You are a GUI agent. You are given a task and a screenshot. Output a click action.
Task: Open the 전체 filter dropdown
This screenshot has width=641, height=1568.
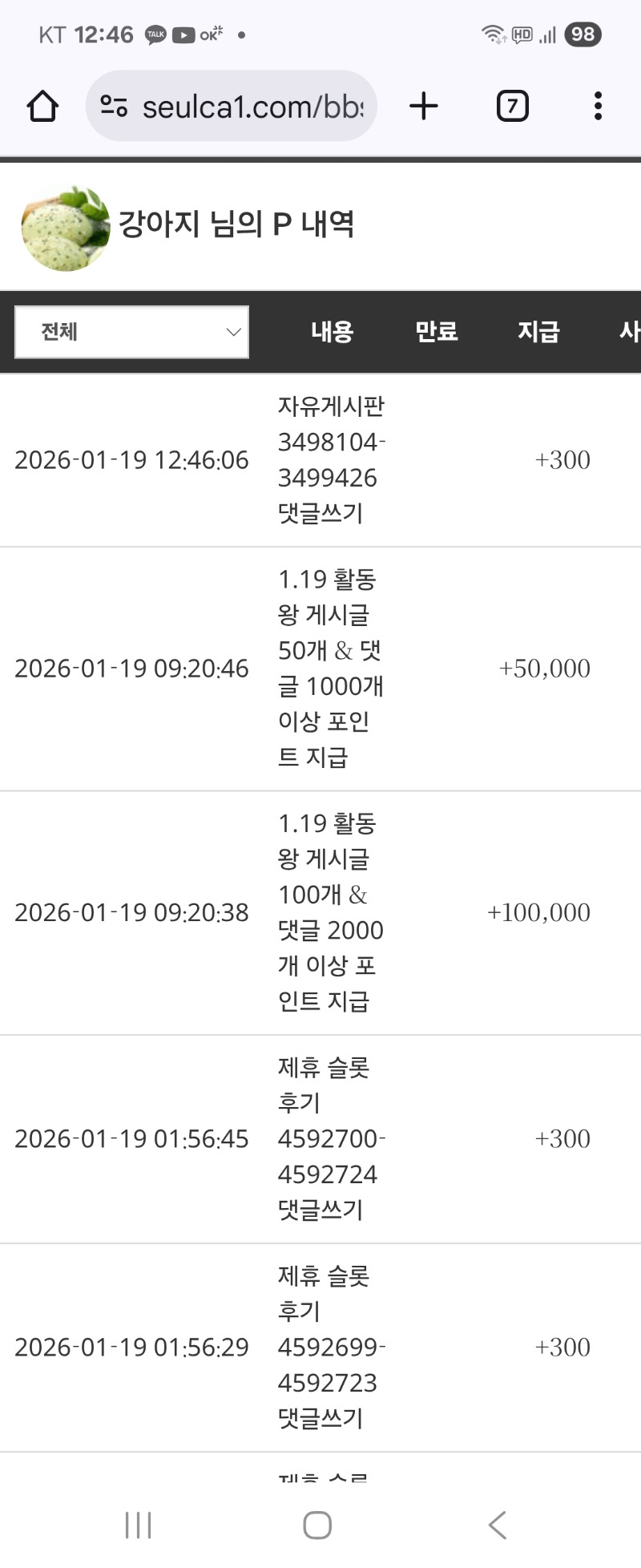pyautogui.click(x=131, y=332)
